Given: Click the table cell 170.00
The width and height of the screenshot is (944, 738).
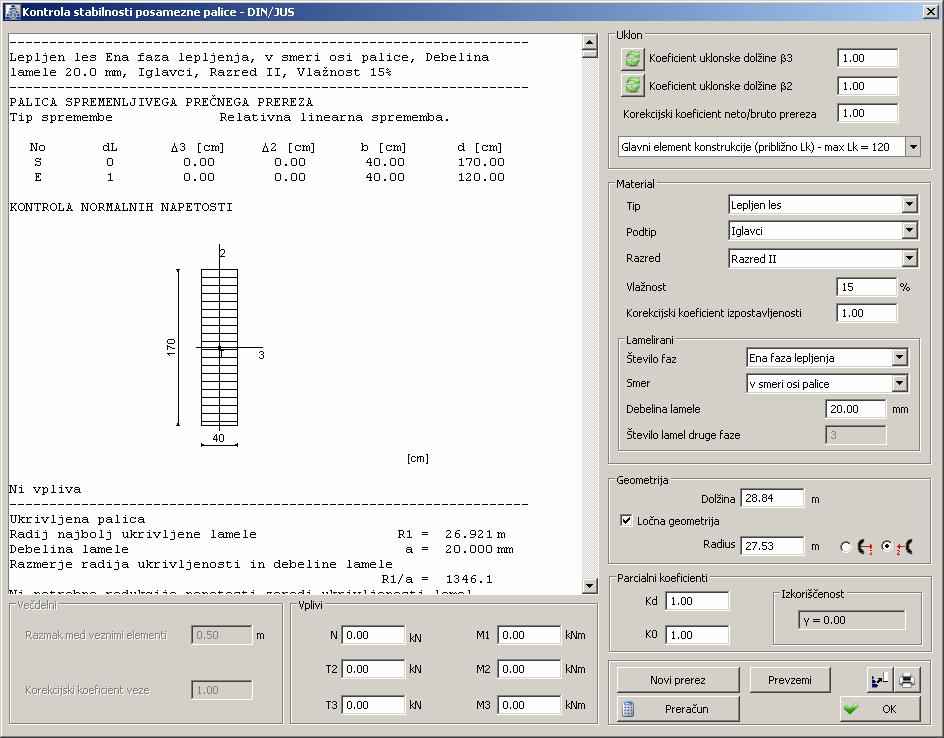Looking at the screenshot, I should [481, 162].
